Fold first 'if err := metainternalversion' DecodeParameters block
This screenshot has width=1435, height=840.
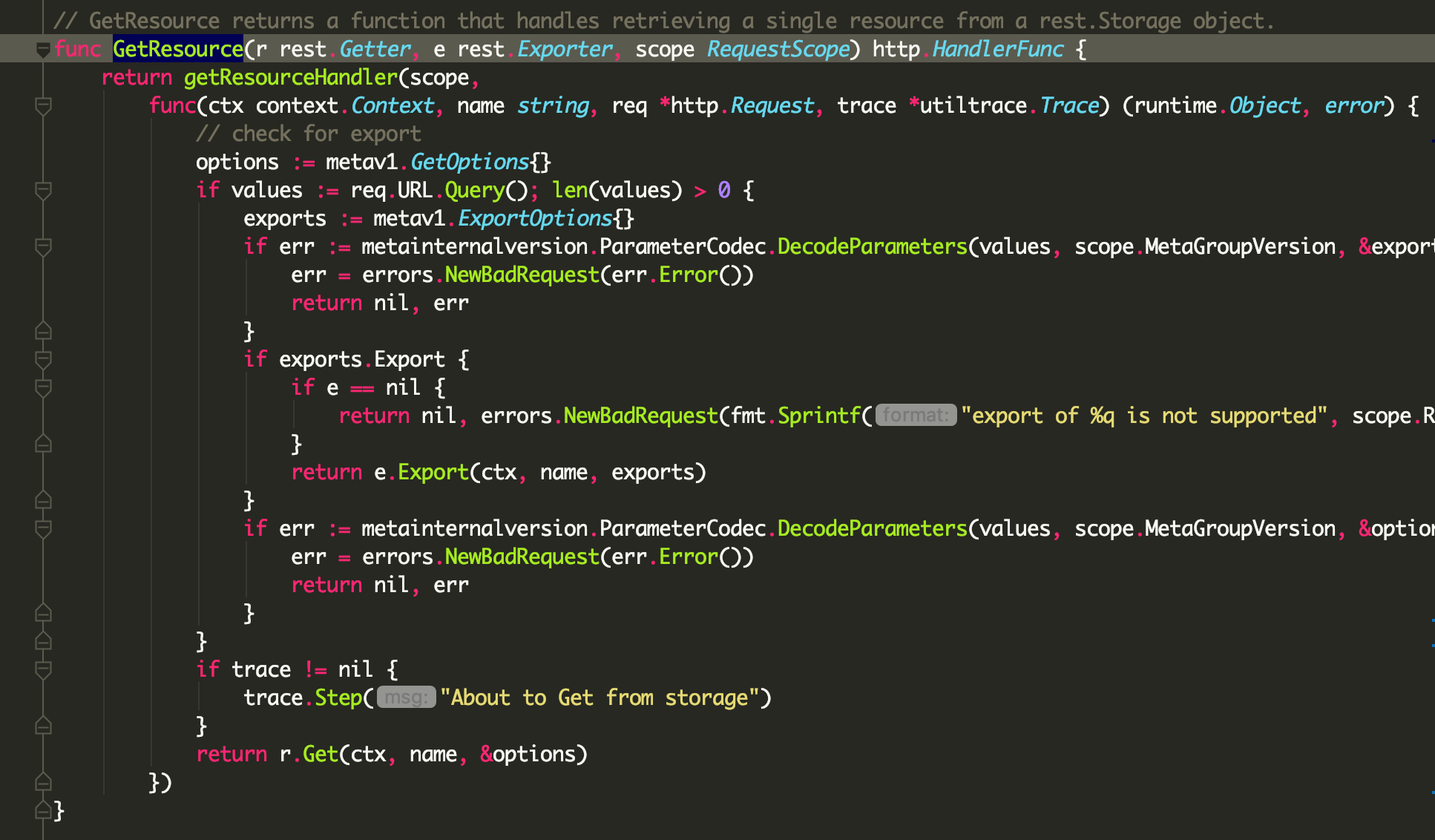(43, 247)
